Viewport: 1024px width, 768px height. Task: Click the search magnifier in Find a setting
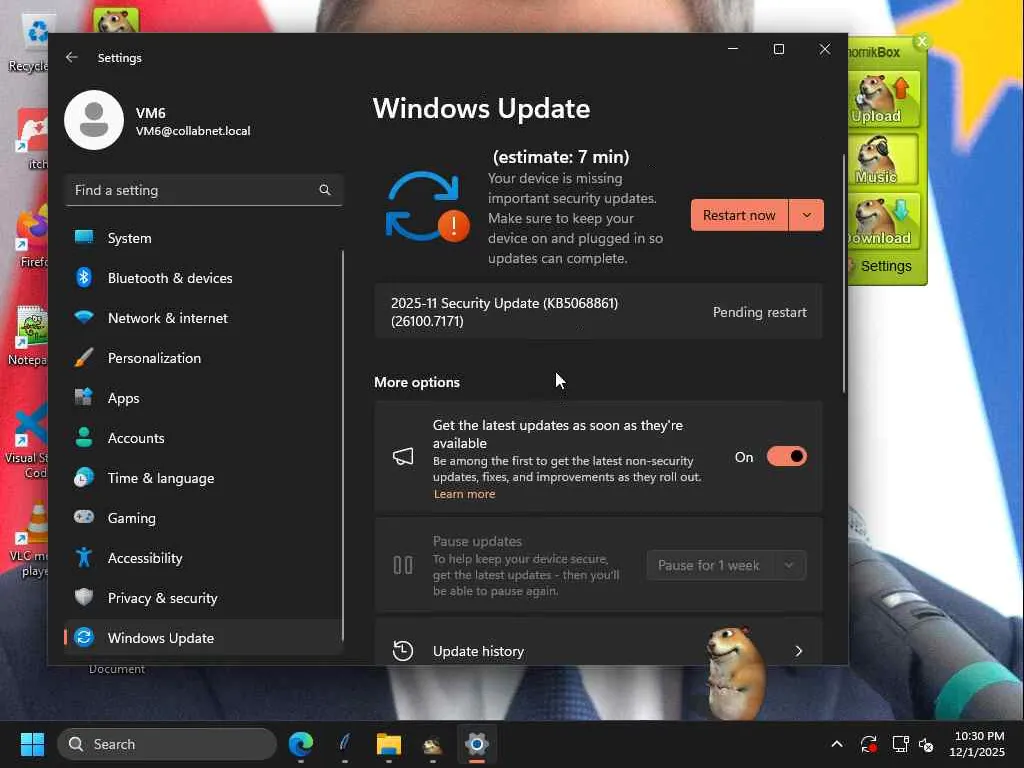325,190
